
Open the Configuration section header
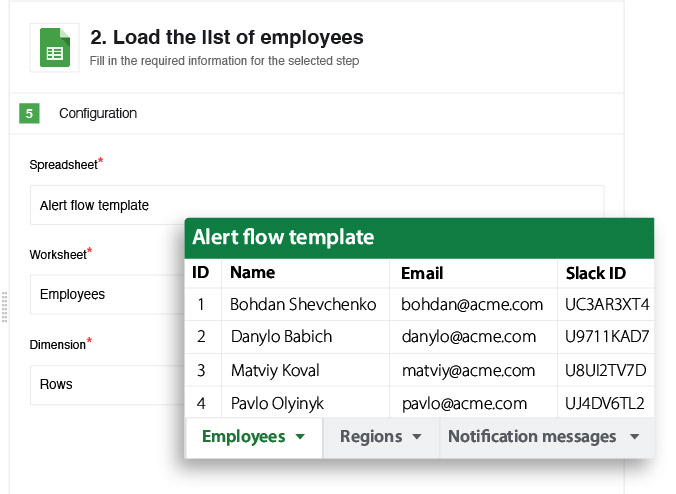[x=317, y=113]
